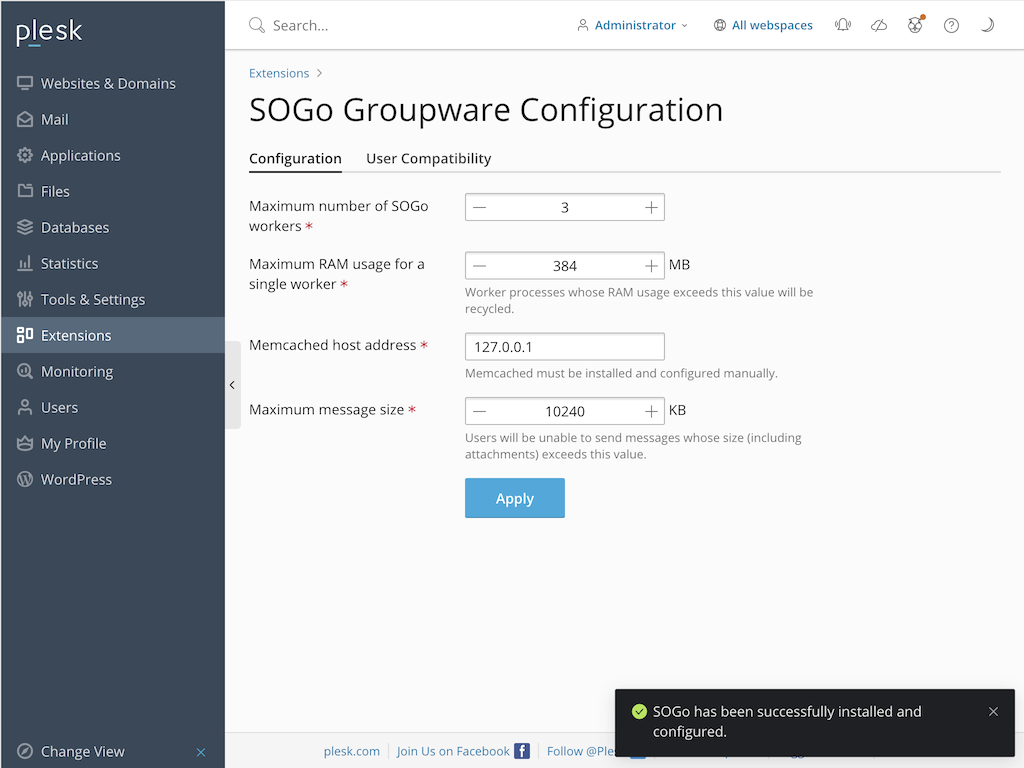Screen dimensions: 1024x768
Task: Open the Plesk learning owl icon
Action: click(915, 25)
